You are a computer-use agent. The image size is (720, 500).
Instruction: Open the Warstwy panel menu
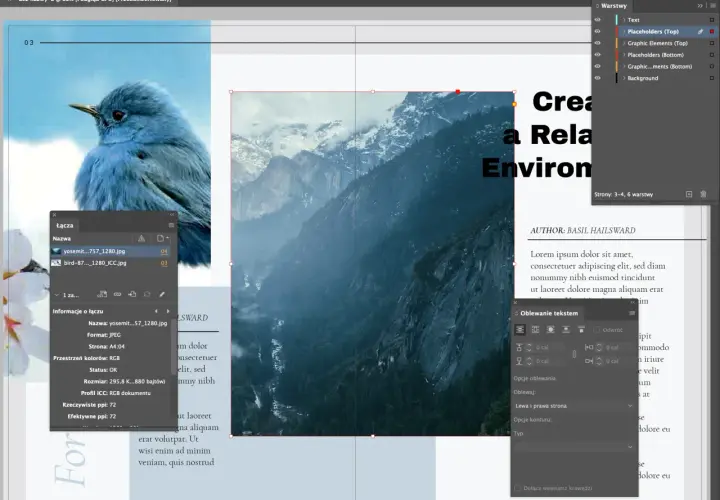[712, 6]
